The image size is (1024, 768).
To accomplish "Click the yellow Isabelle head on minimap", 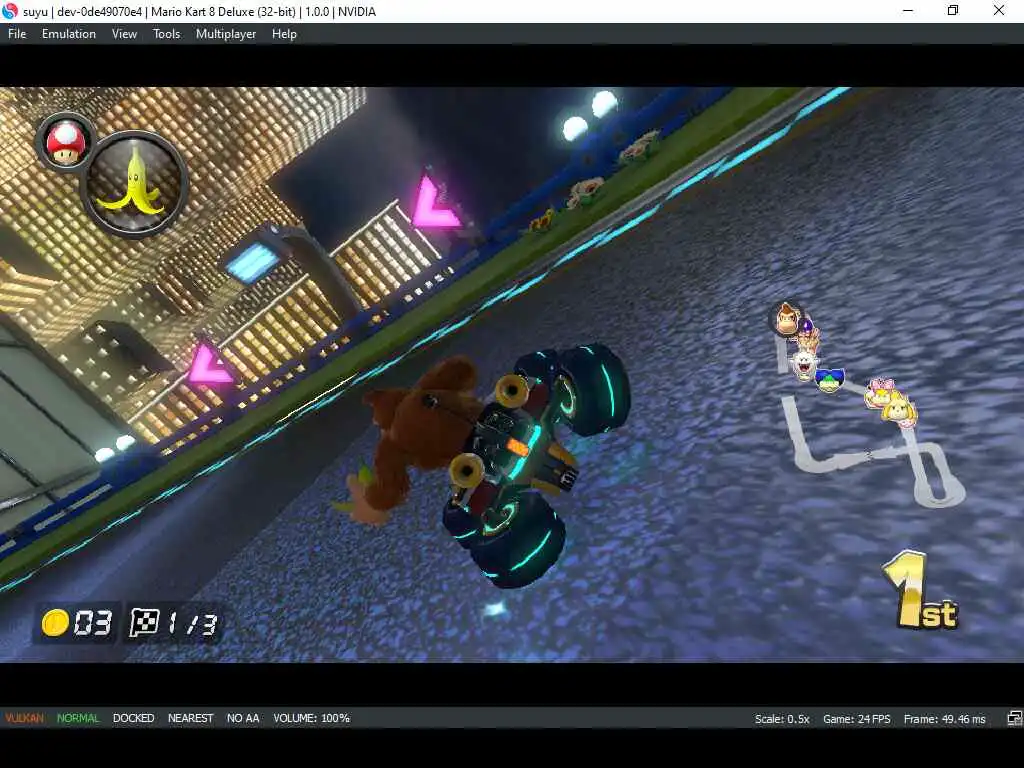I will pos(899,410).
